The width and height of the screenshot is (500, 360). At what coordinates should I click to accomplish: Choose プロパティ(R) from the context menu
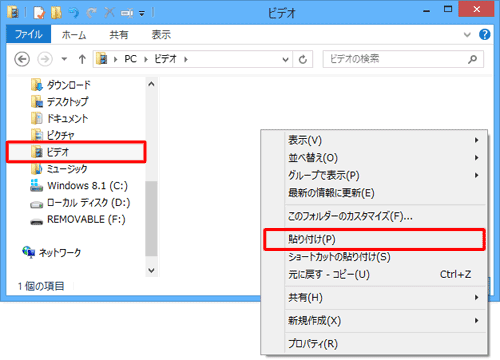pos(374,344)
